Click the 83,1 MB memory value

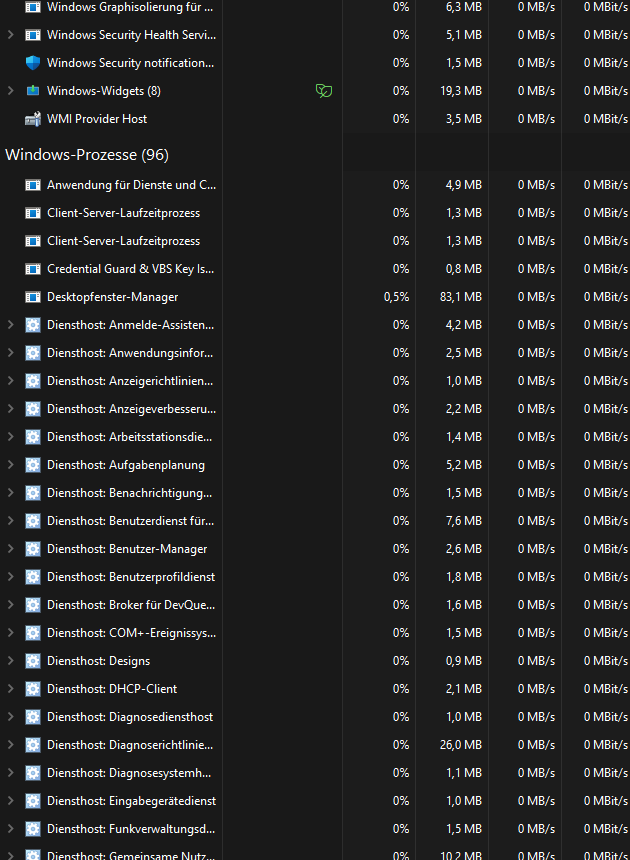tap(461, 297)
